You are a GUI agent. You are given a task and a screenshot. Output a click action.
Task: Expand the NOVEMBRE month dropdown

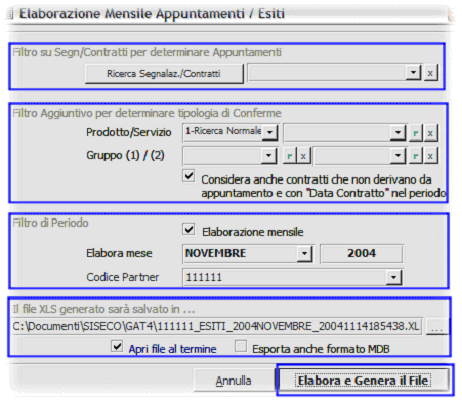tap(304, 254)
